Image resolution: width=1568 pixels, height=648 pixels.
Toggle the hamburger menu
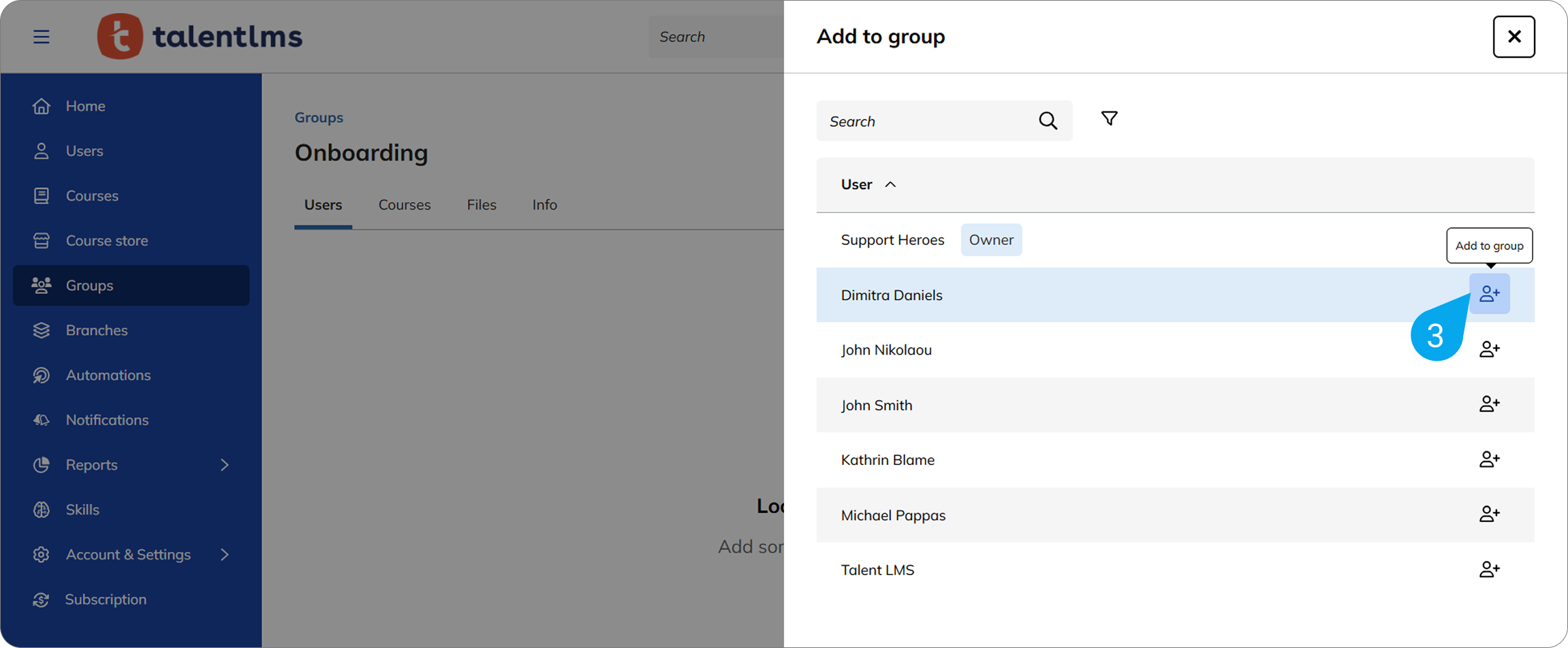pos(42,37)
